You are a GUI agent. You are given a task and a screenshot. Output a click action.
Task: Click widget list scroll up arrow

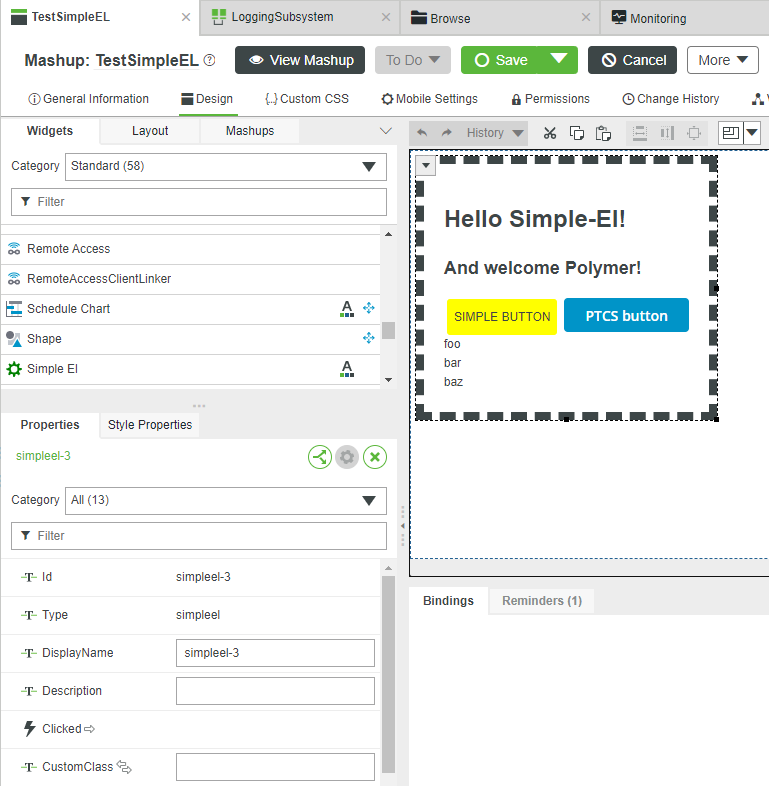[389, 234]
